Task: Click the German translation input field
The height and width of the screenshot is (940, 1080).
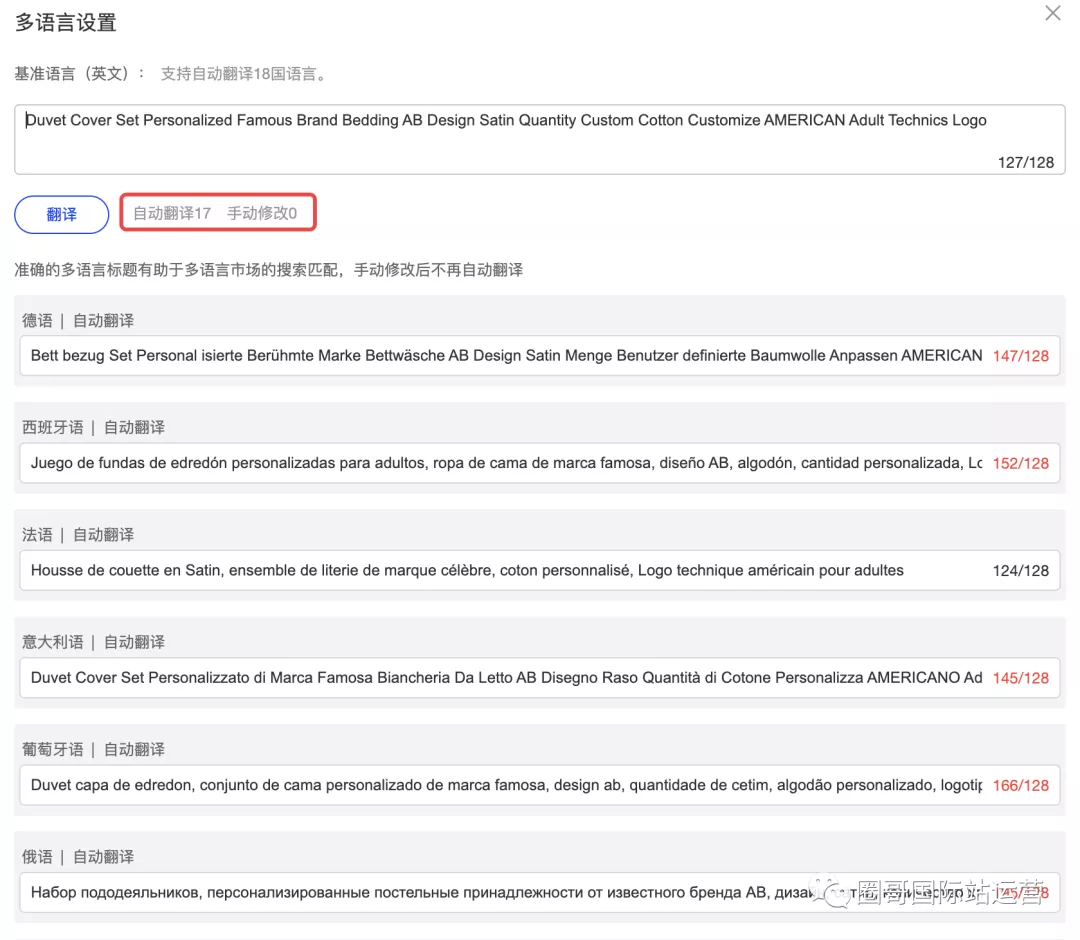Action: pyautogui.click(x=539, y=355)
